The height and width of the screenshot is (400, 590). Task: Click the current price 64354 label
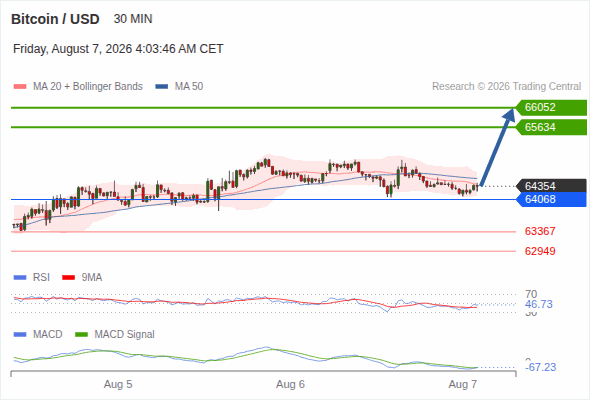551,186
